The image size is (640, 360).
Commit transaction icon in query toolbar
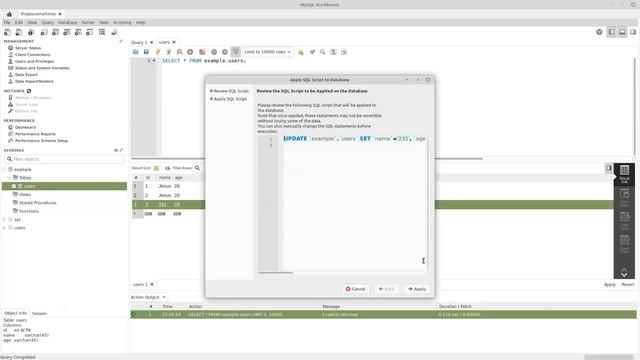(214, 52)
